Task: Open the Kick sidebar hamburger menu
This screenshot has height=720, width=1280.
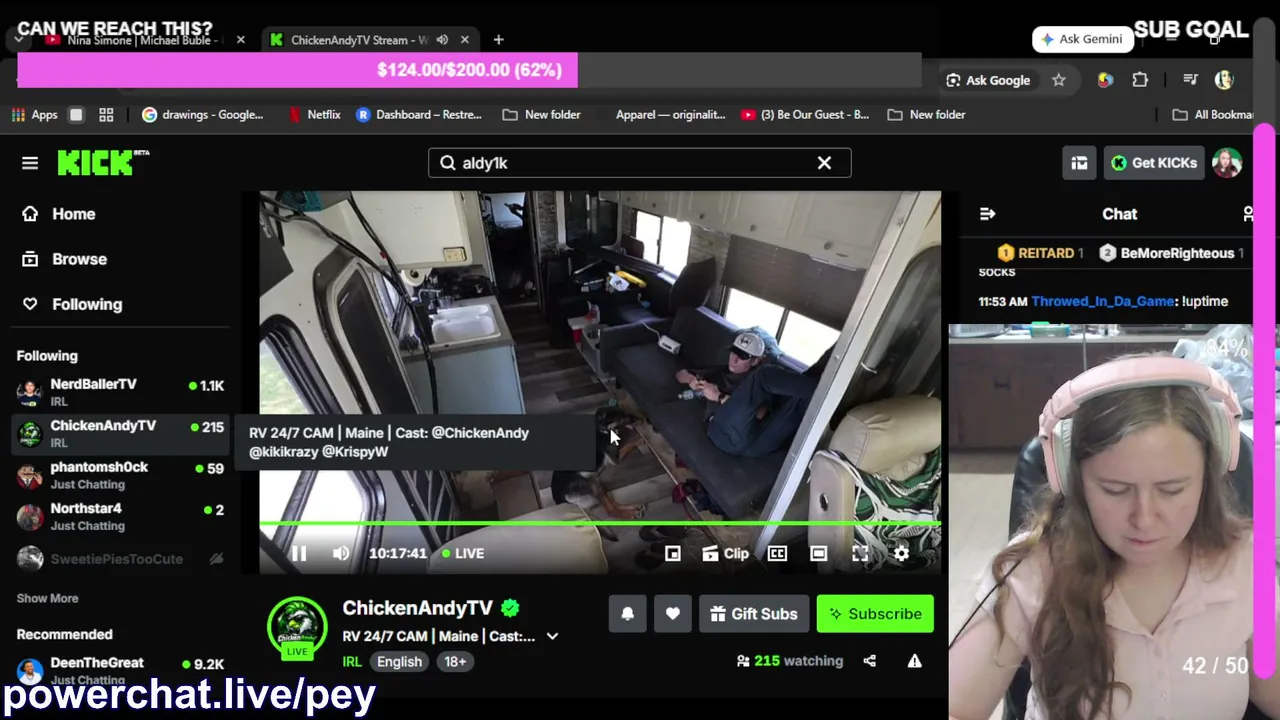Action: pos(30,163)
